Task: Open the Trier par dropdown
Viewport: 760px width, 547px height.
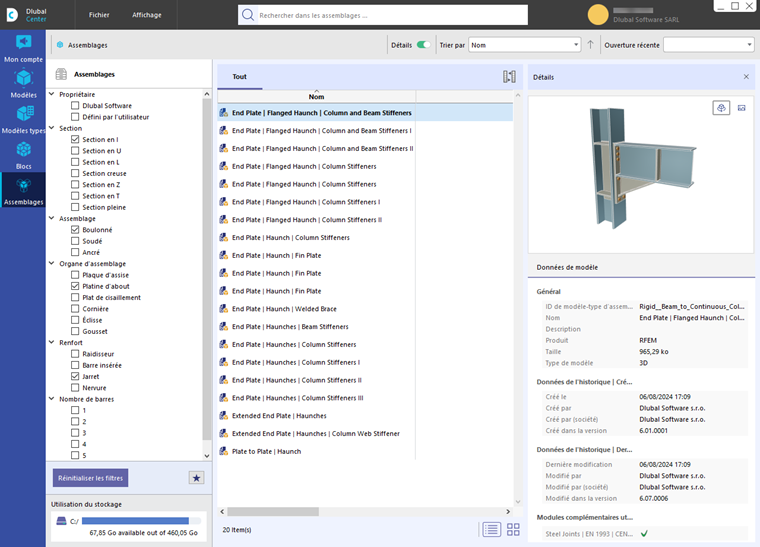Action: point(524,45)
